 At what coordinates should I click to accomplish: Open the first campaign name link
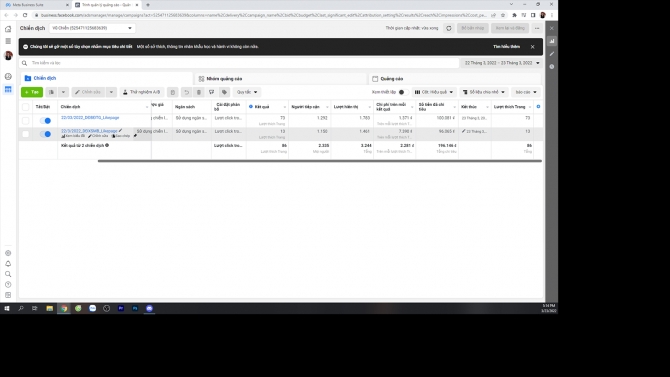click(x=90, y=118)
